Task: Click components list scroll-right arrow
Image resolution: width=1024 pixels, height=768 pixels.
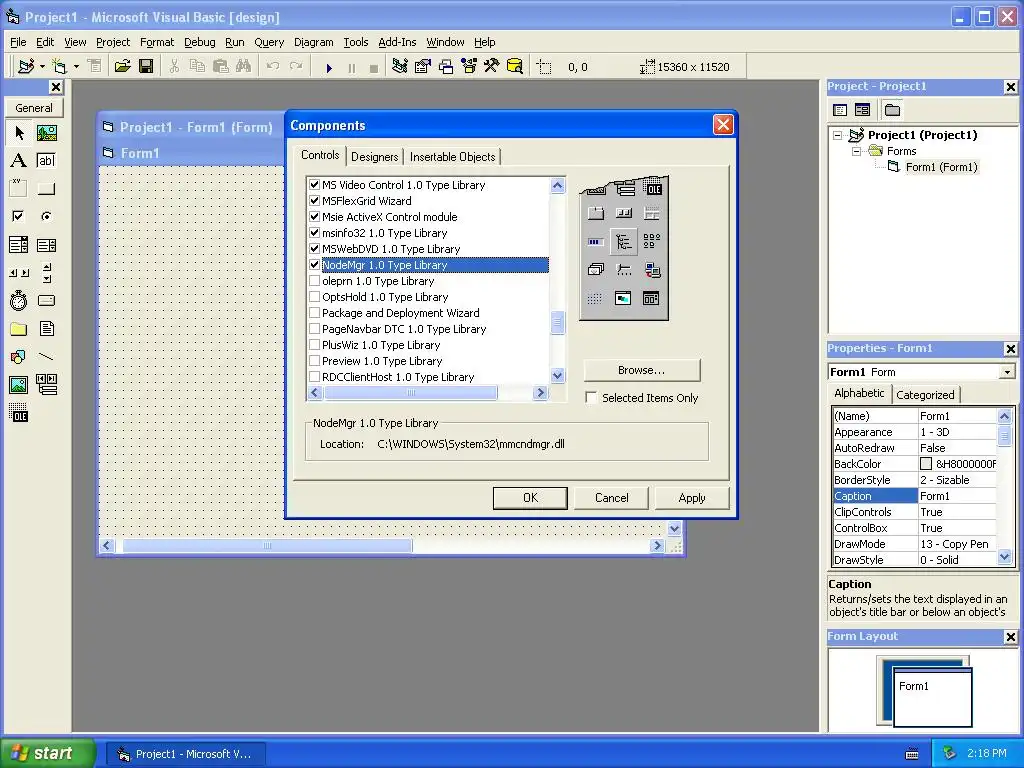Action: point(540,392)
